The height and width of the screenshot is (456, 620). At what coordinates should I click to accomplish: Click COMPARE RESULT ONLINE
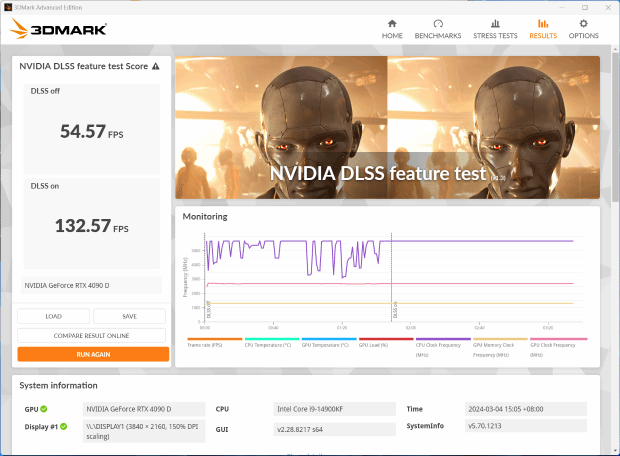pos(91,335)
